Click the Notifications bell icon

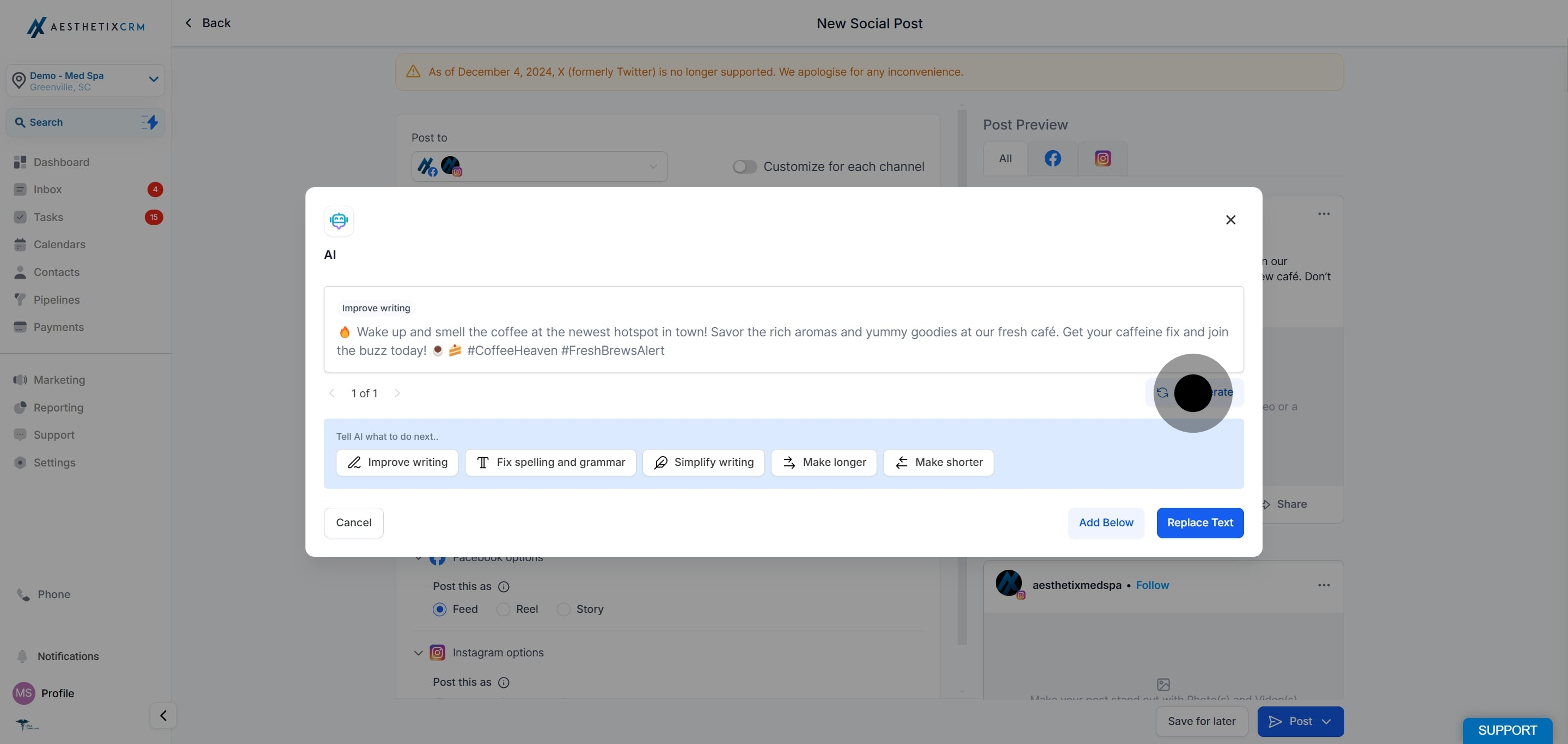[22, 656]
